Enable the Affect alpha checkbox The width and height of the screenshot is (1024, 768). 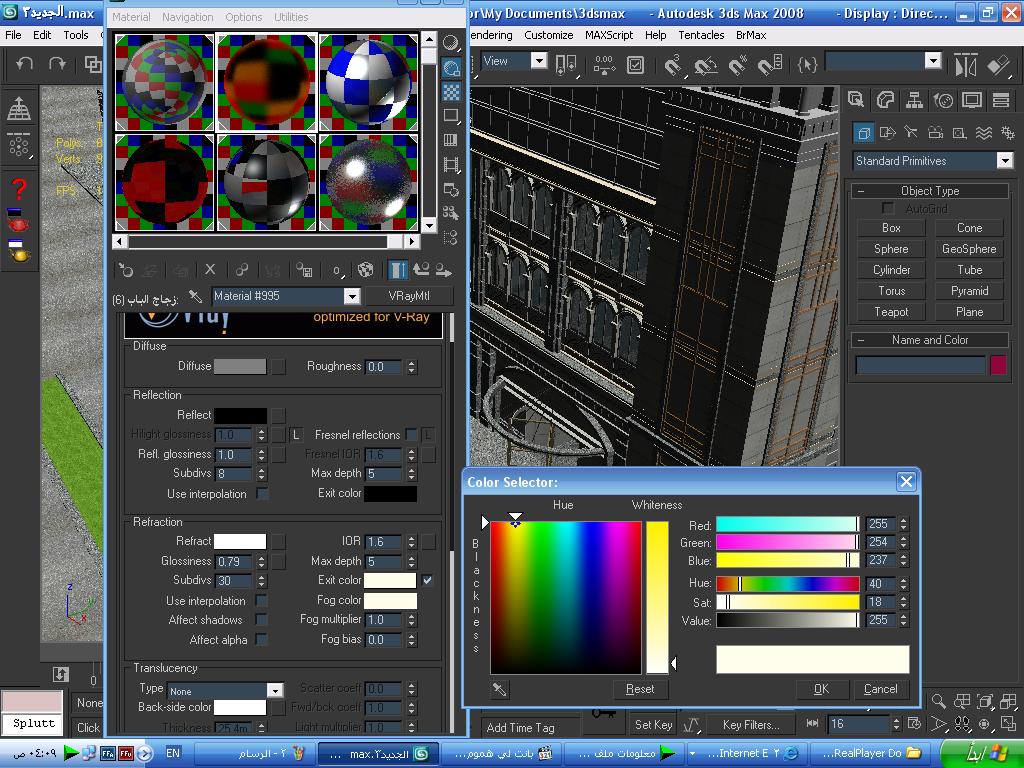(261, 639)
